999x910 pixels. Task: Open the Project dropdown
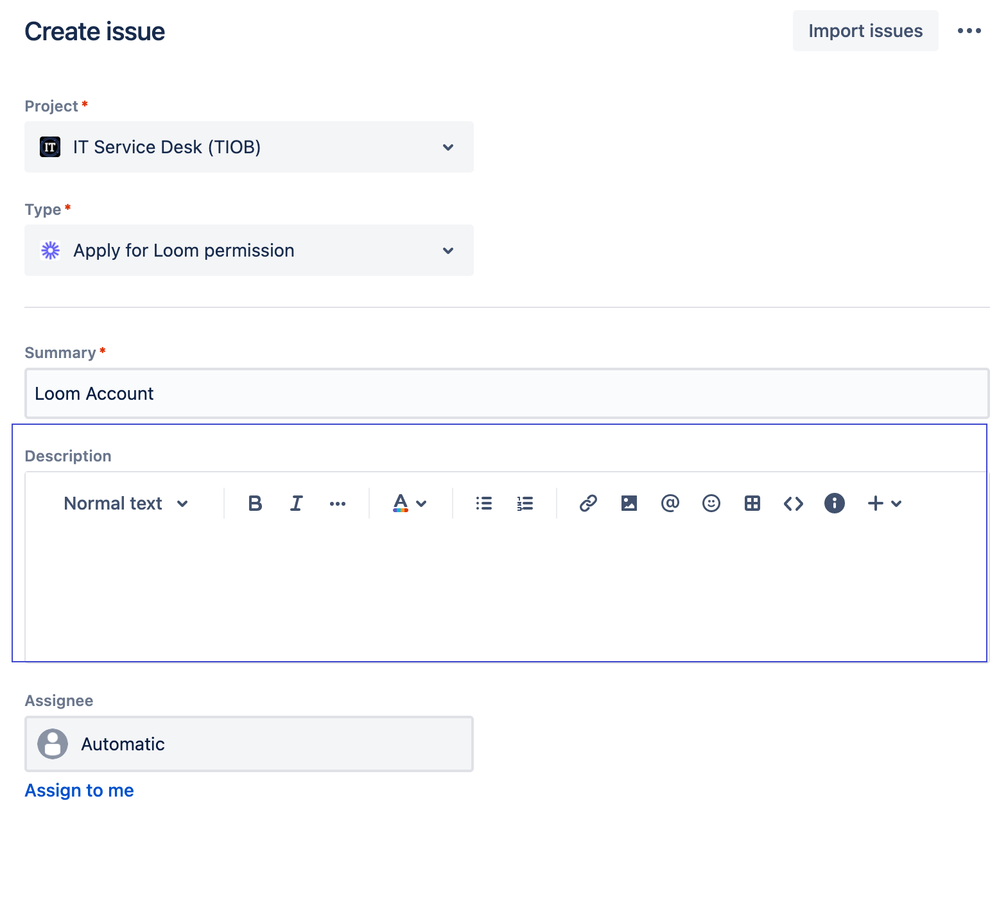click(x=248, y=147)
